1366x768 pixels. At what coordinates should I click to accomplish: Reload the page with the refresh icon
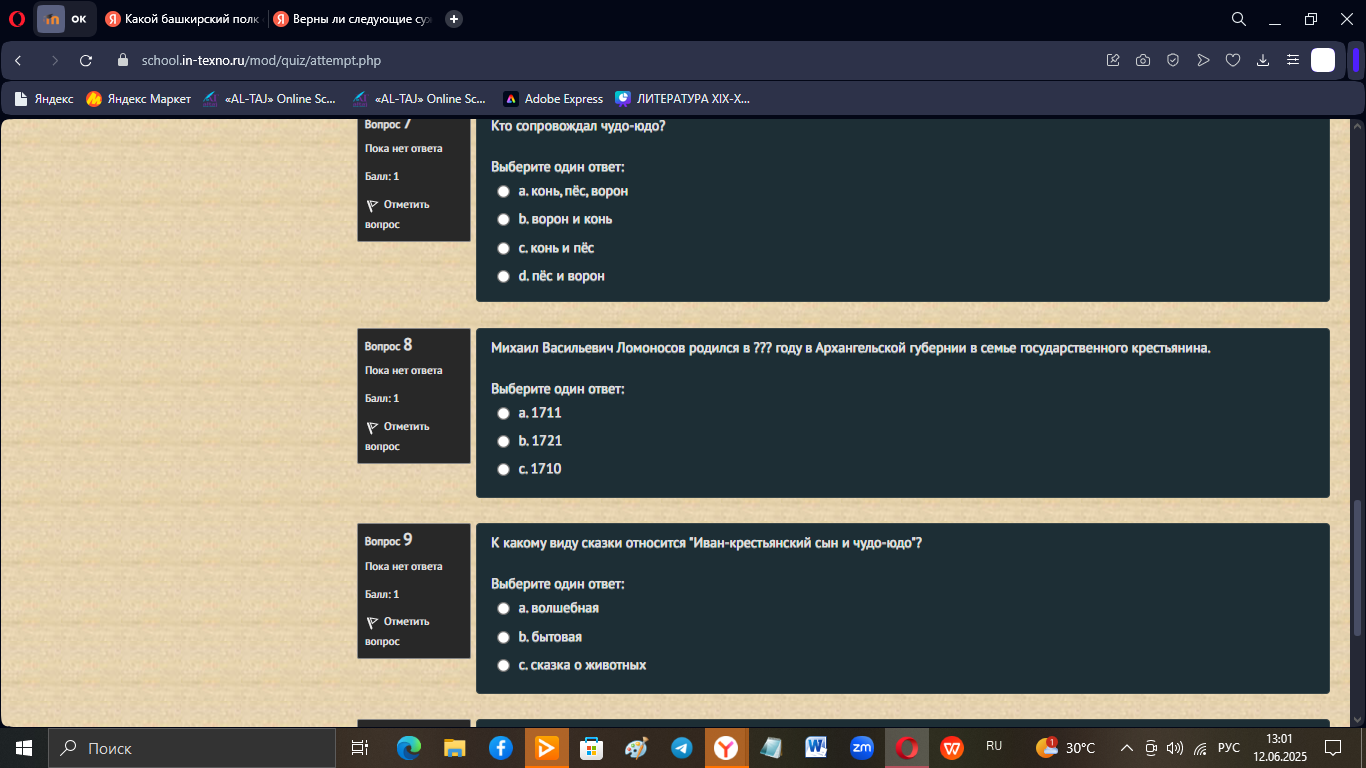[86, 60]
